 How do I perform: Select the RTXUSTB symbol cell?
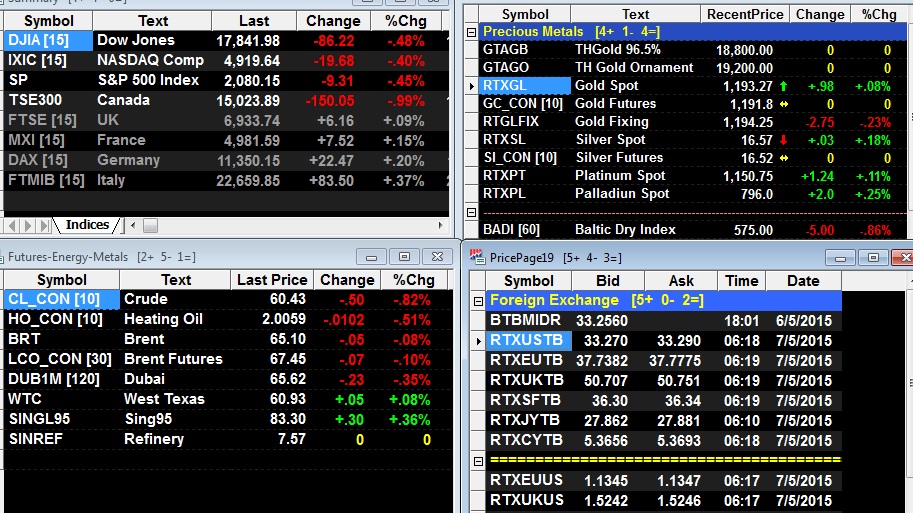click(528, 341)
